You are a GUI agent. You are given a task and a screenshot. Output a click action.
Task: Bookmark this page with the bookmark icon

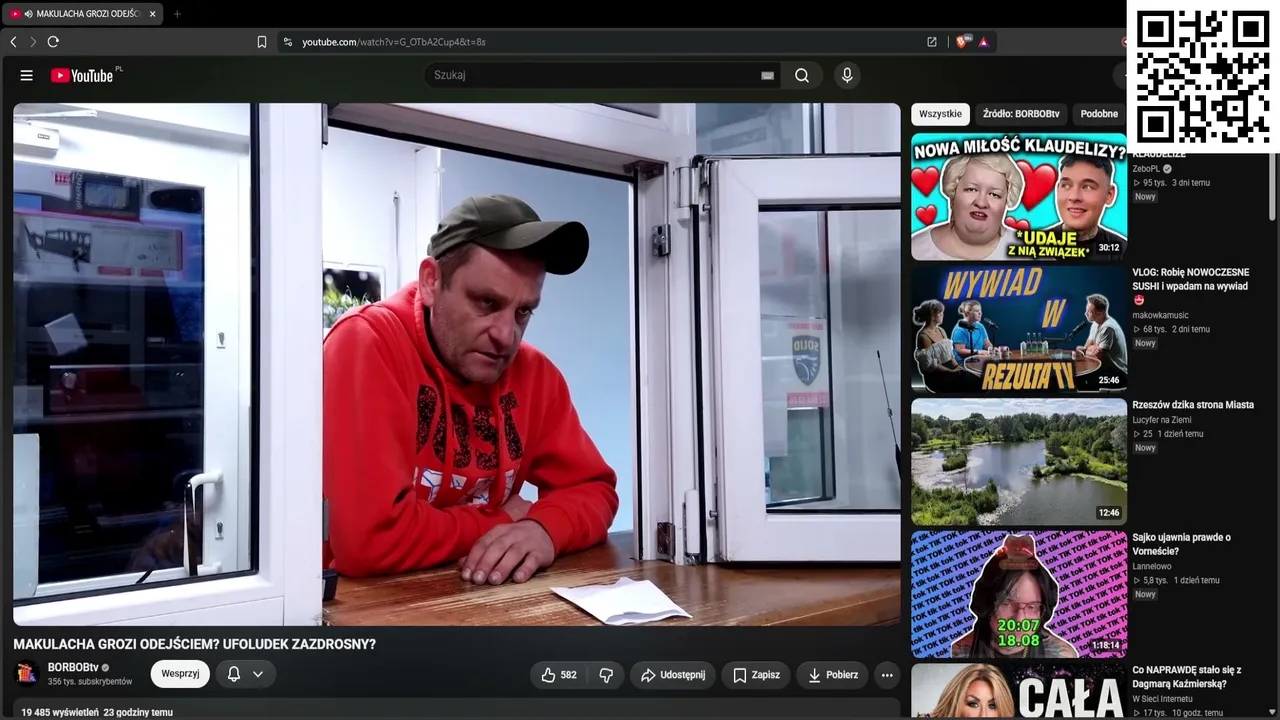point(262,42)
